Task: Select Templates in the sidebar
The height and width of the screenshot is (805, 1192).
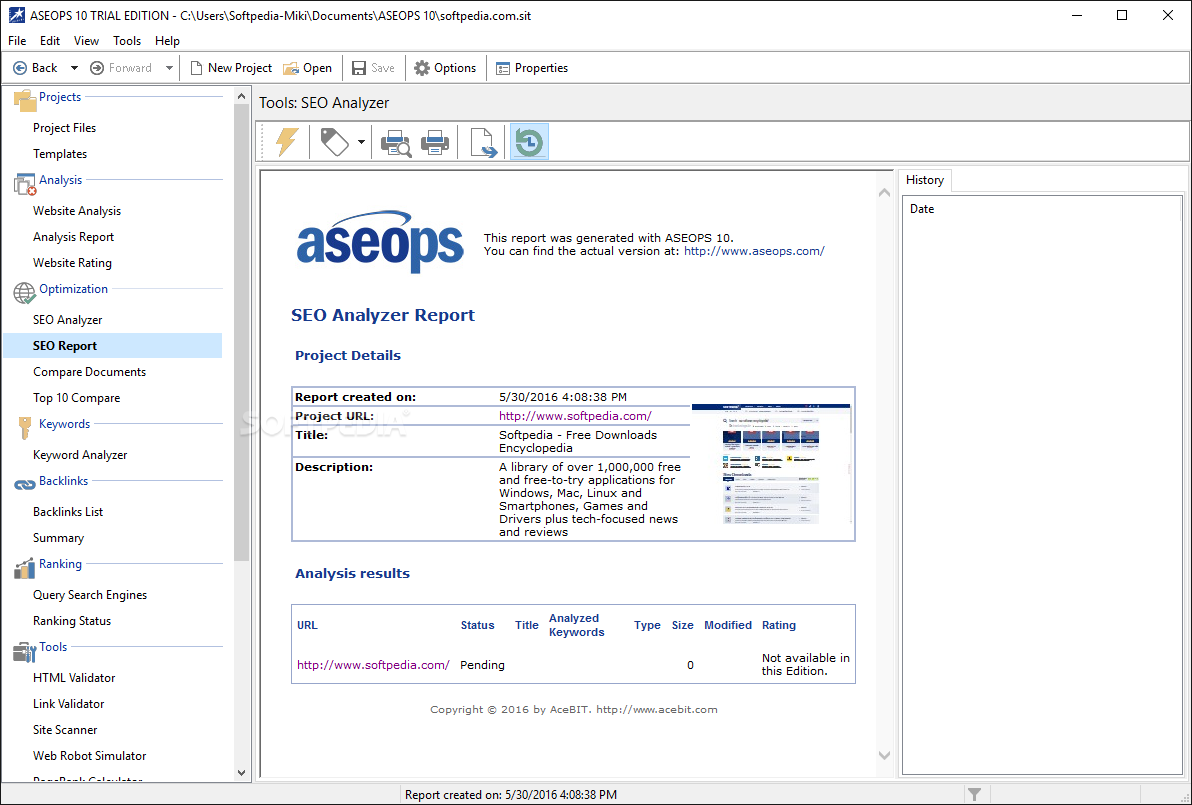Action: [x=60, y=154]
